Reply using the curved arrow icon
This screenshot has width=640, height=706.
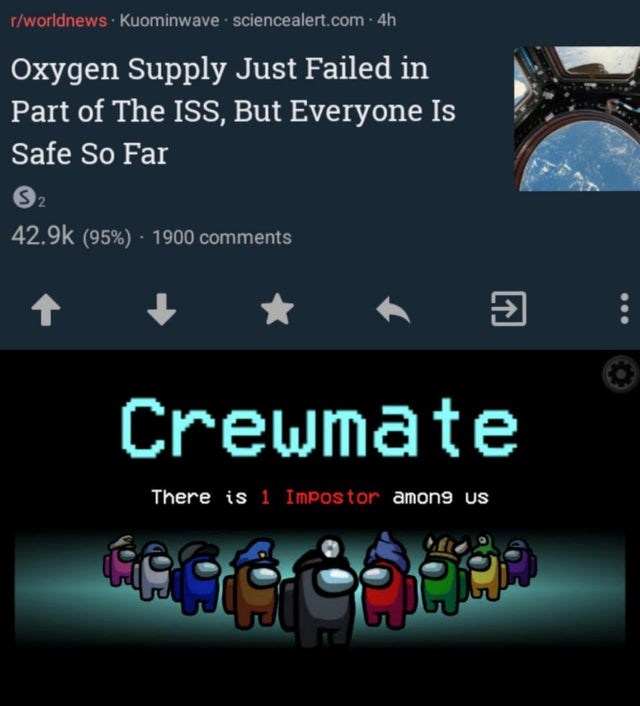pyautogui.click(x=393, y=310)
